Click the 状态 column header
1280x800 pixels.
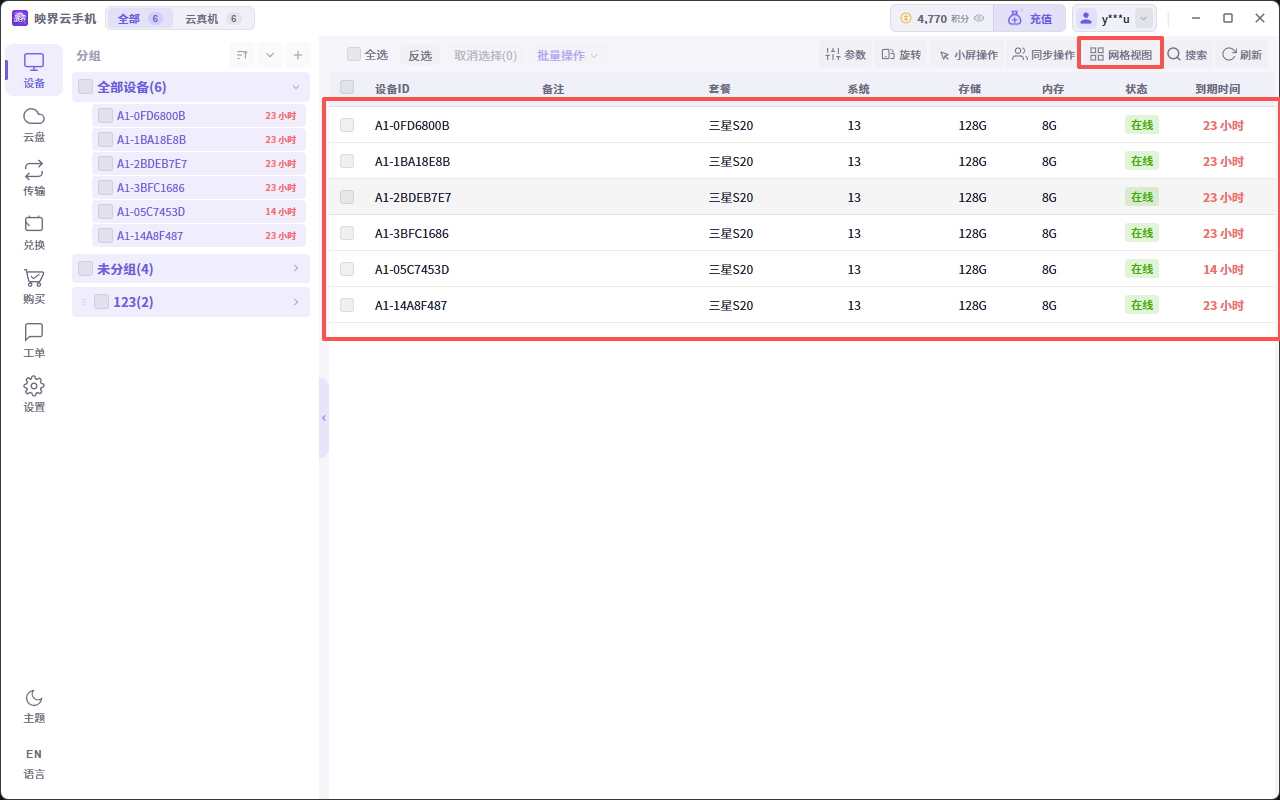coord(1136,89)
